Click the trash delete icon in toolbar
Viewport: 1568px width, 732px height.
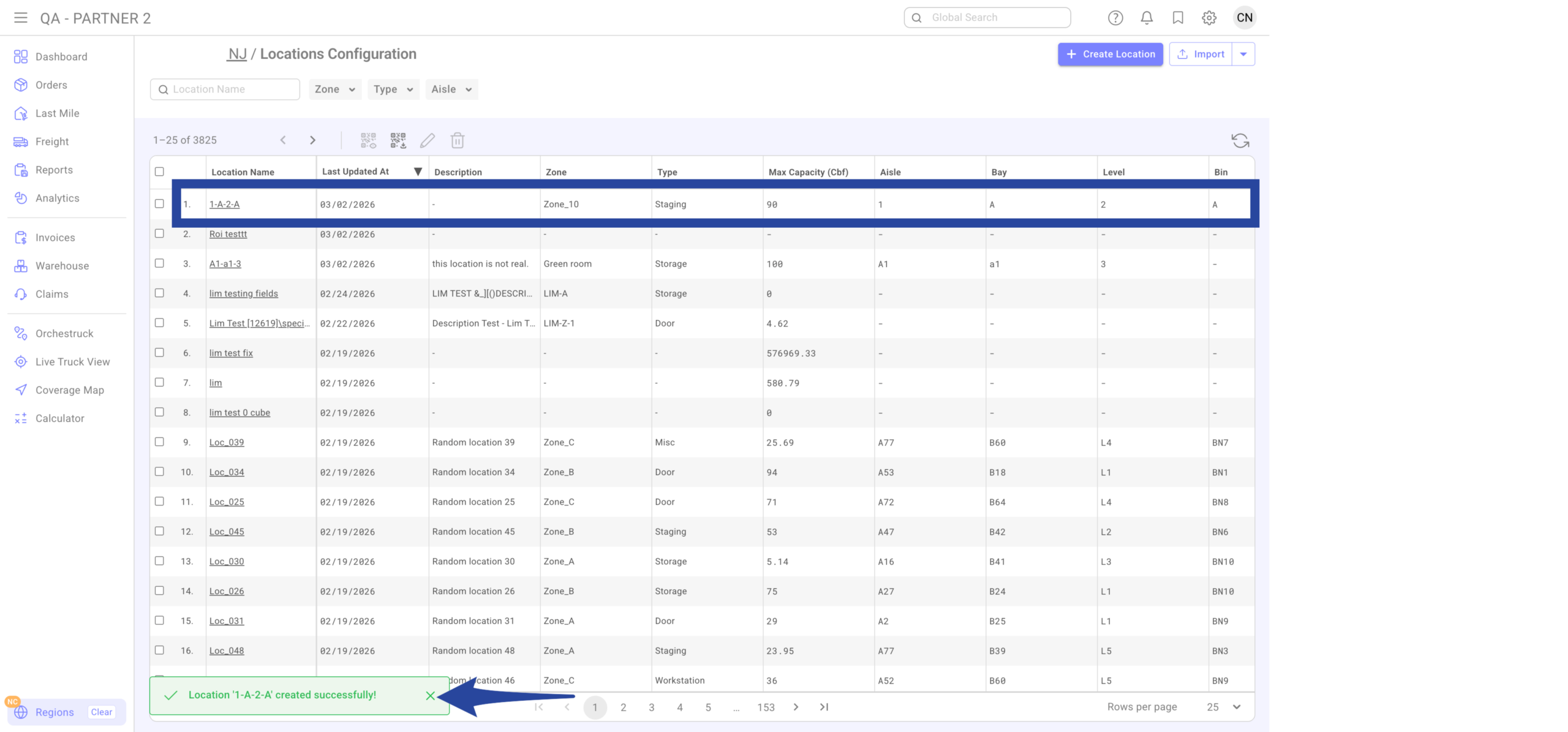coord(457,140)
